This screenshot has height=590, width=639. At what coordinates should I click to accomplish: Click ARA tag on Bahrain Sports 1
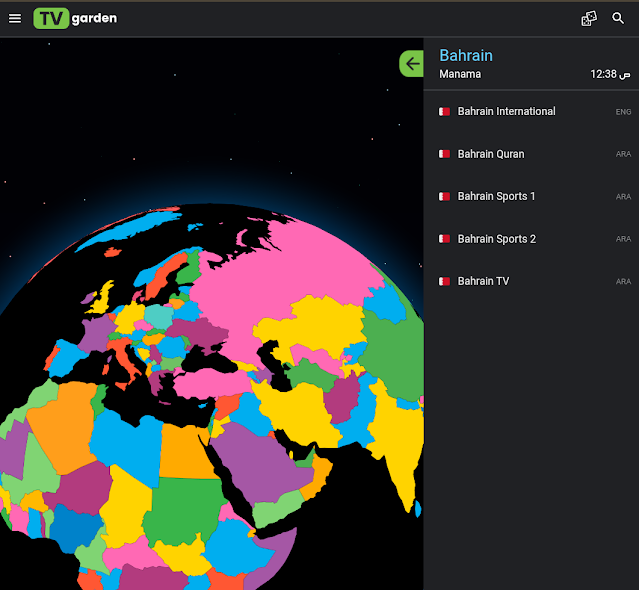point(623,197)
